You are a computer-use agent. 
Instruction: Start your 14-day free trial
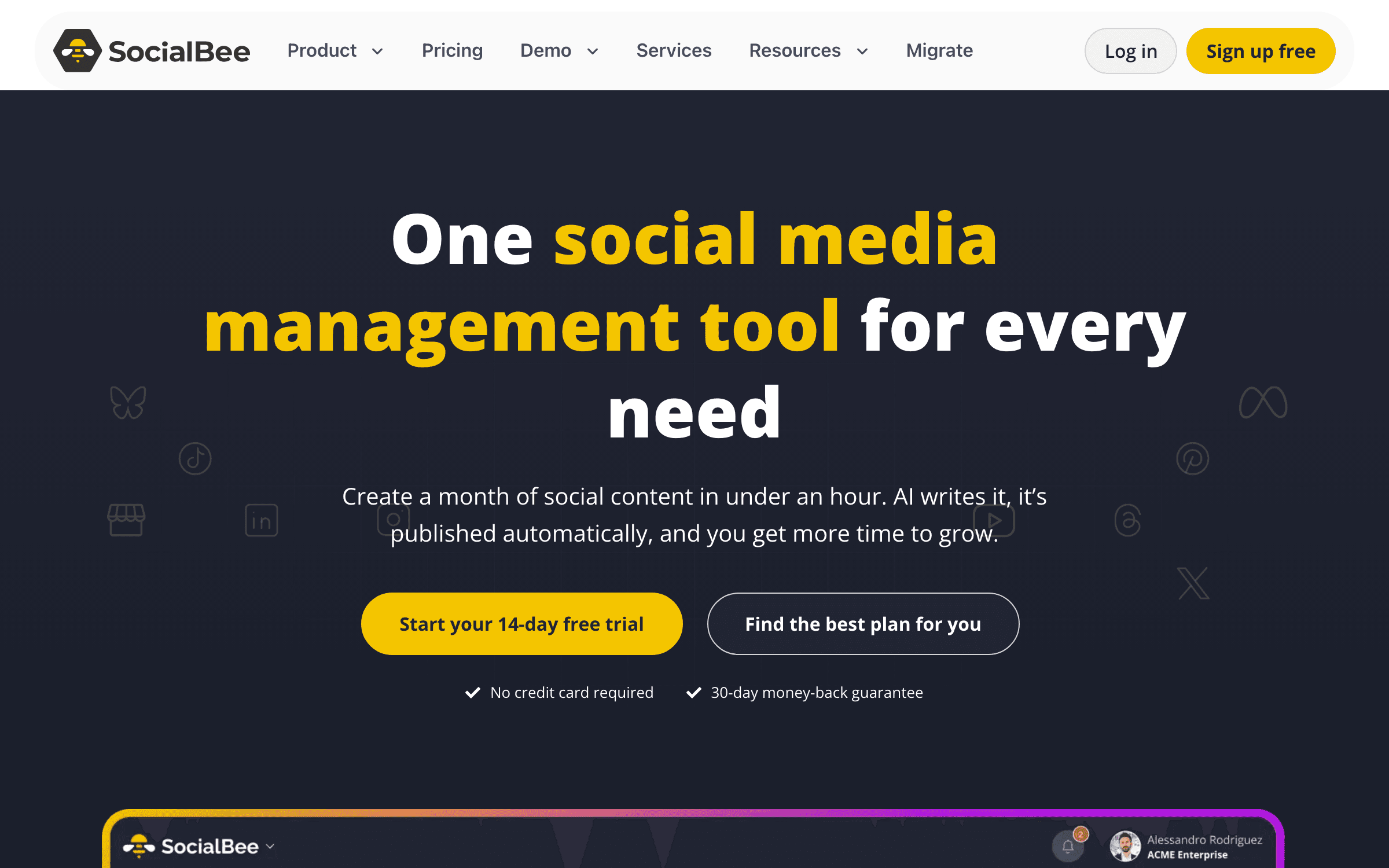(x=521, y=624)
